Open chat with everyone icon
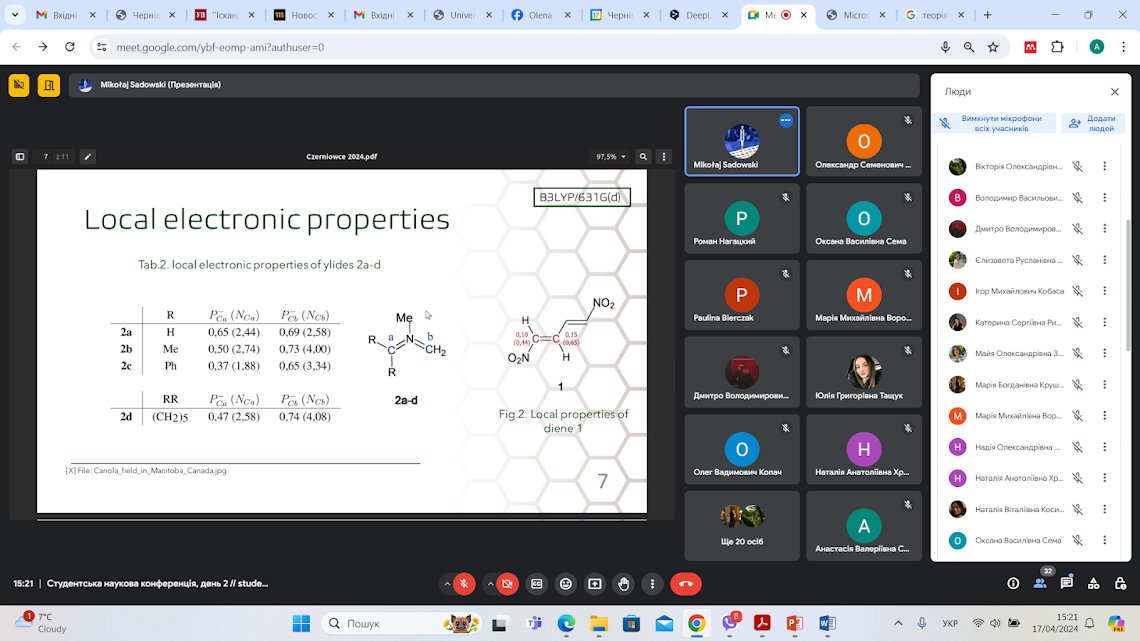 point(1067,584)
